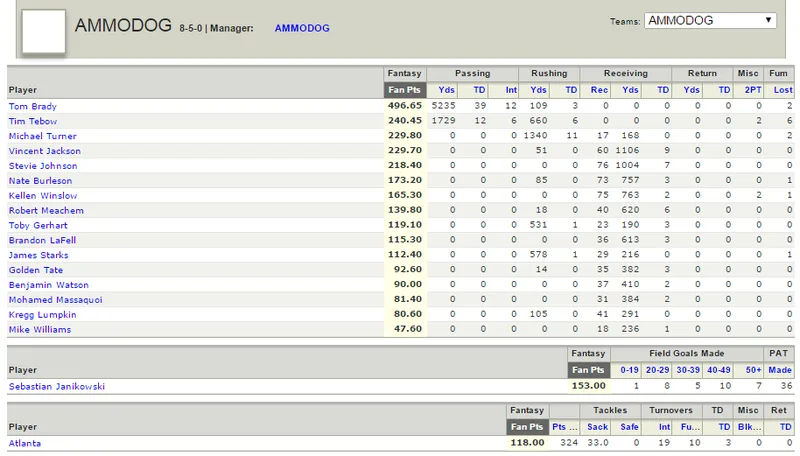Sort by 0-19 field goals column
The height and width of the screenshot is (456, 800).
[629, 370]
